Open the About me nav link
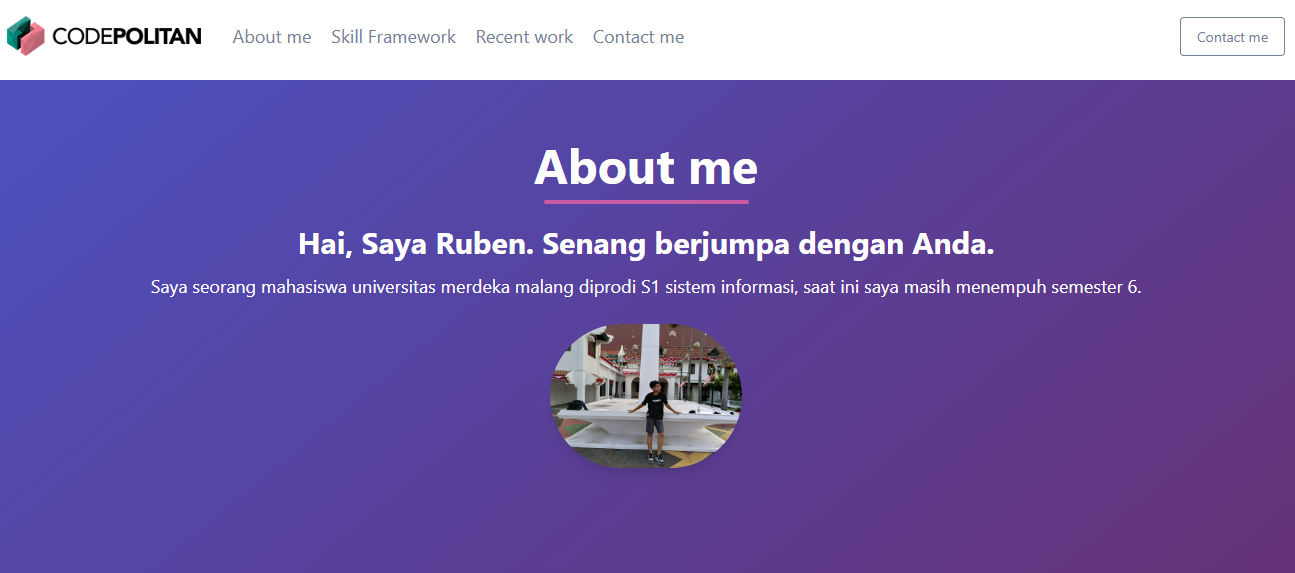 (x=272, y=37)
